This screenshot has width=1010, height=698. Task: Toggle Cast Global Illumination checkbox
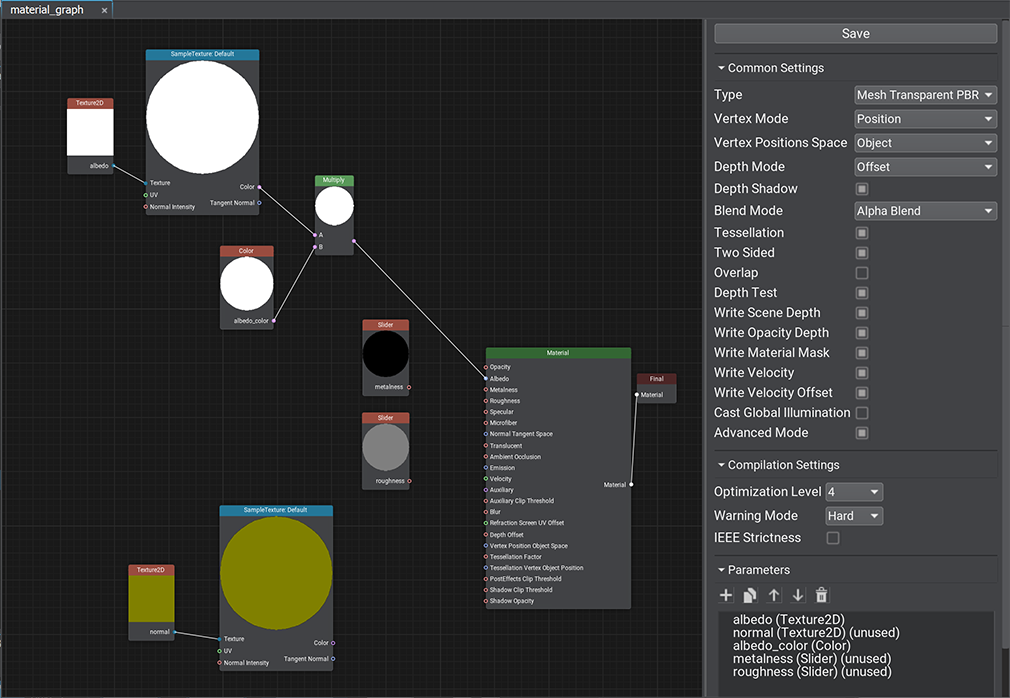point(862,413)
